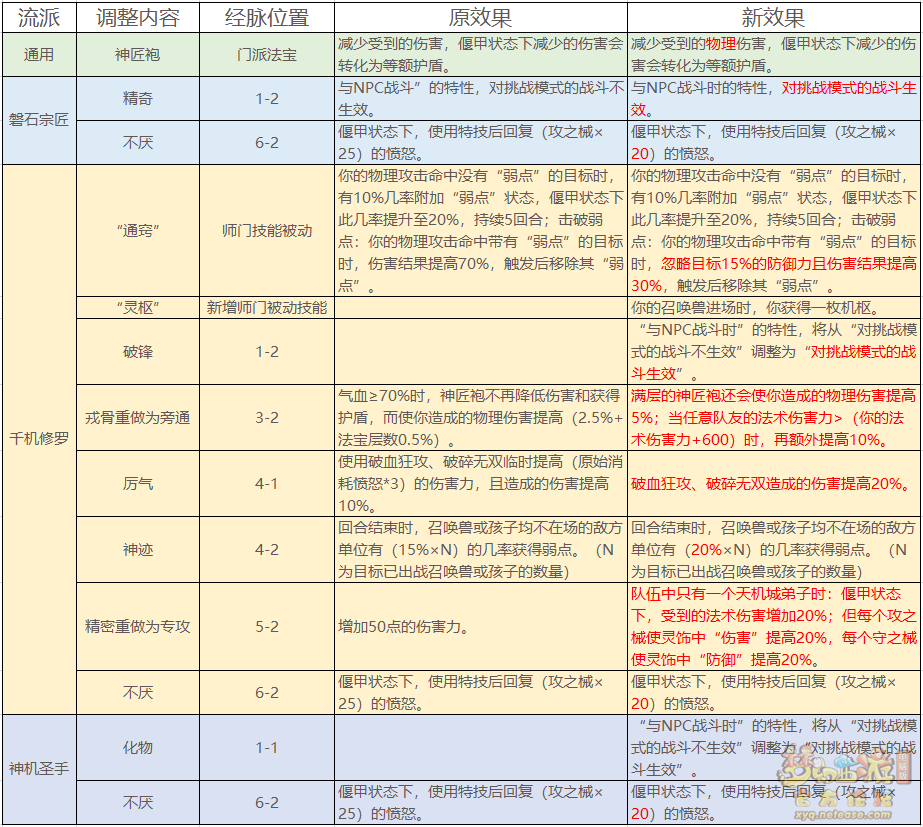Click "6-2" in the 神机圣手 section
Screen dimensions: 923x827
point(267,802)
